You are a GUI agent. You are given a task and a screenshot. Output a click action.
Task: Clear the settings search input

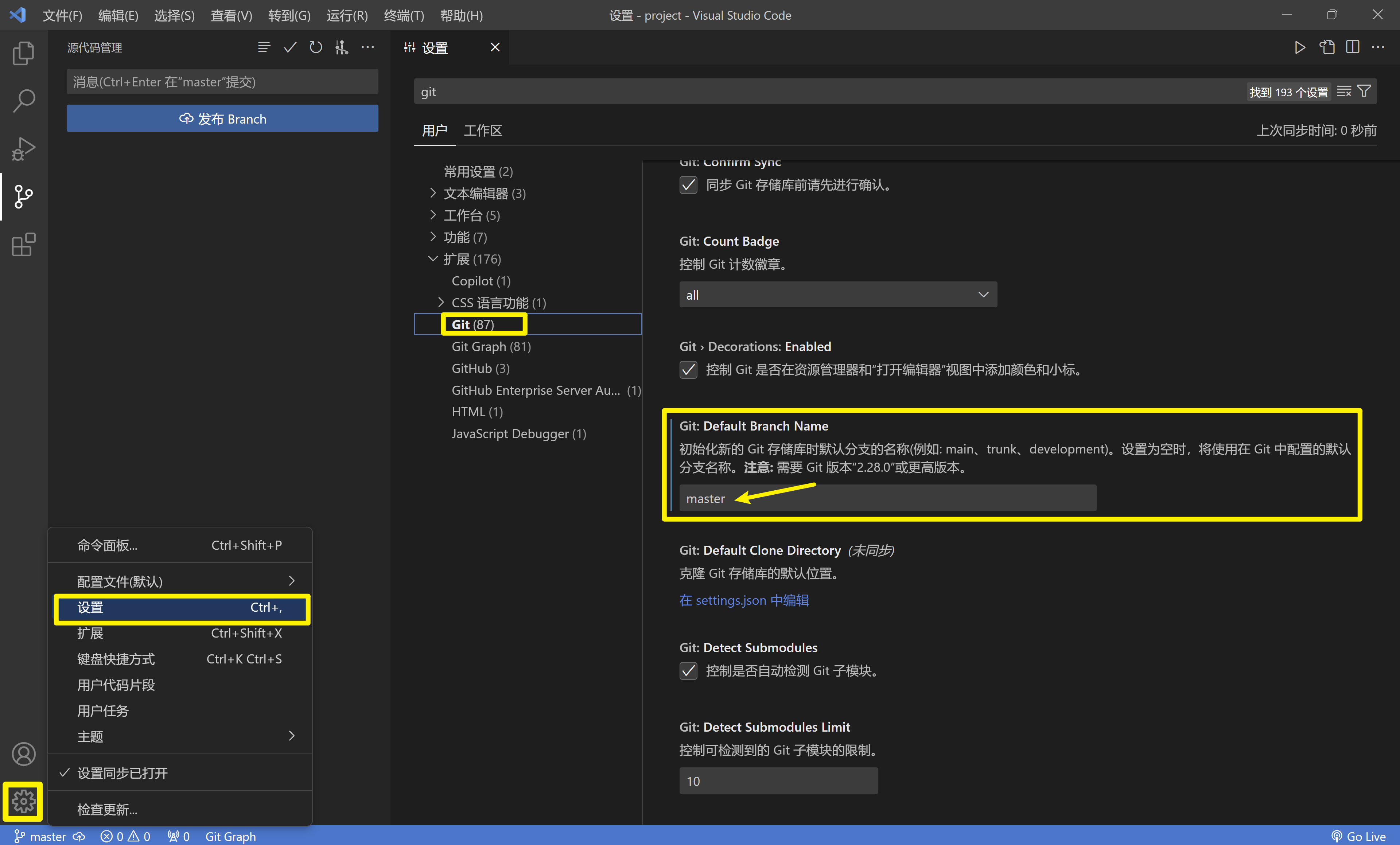coord(1344,91)
